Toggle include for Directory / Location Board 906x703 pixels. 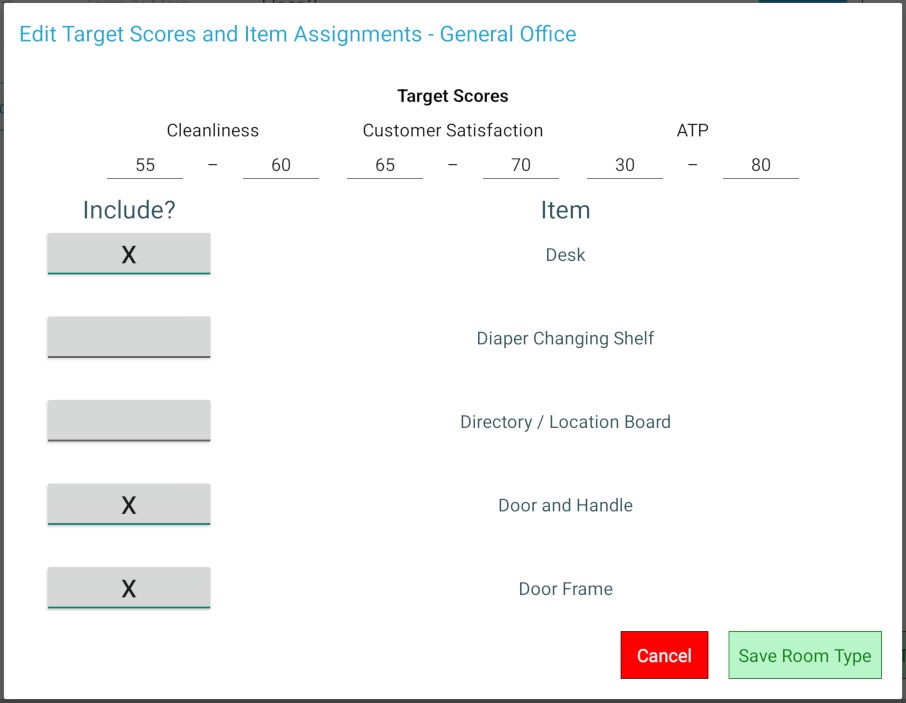(129, 421)
